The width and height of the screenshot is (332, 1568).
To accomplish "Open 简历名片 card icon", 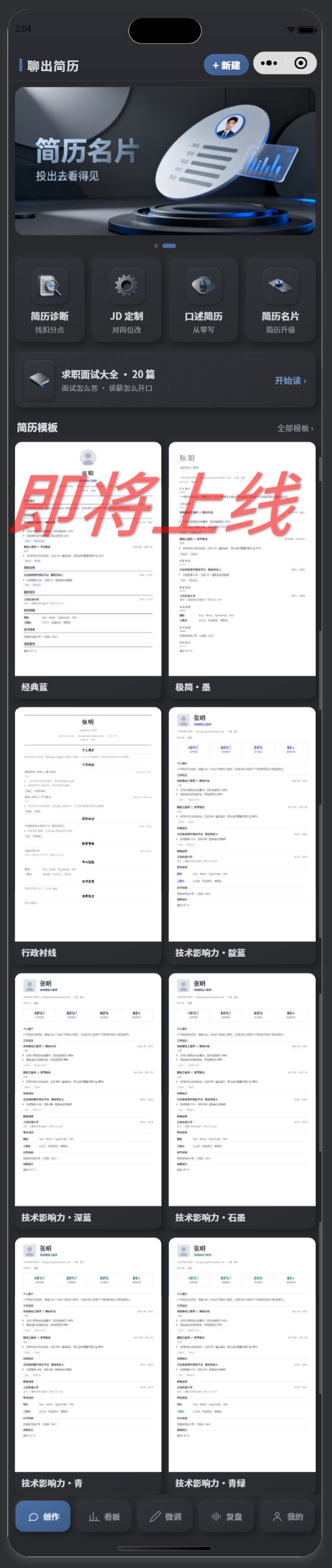I will pyautogui.click(x=280, y=285).
